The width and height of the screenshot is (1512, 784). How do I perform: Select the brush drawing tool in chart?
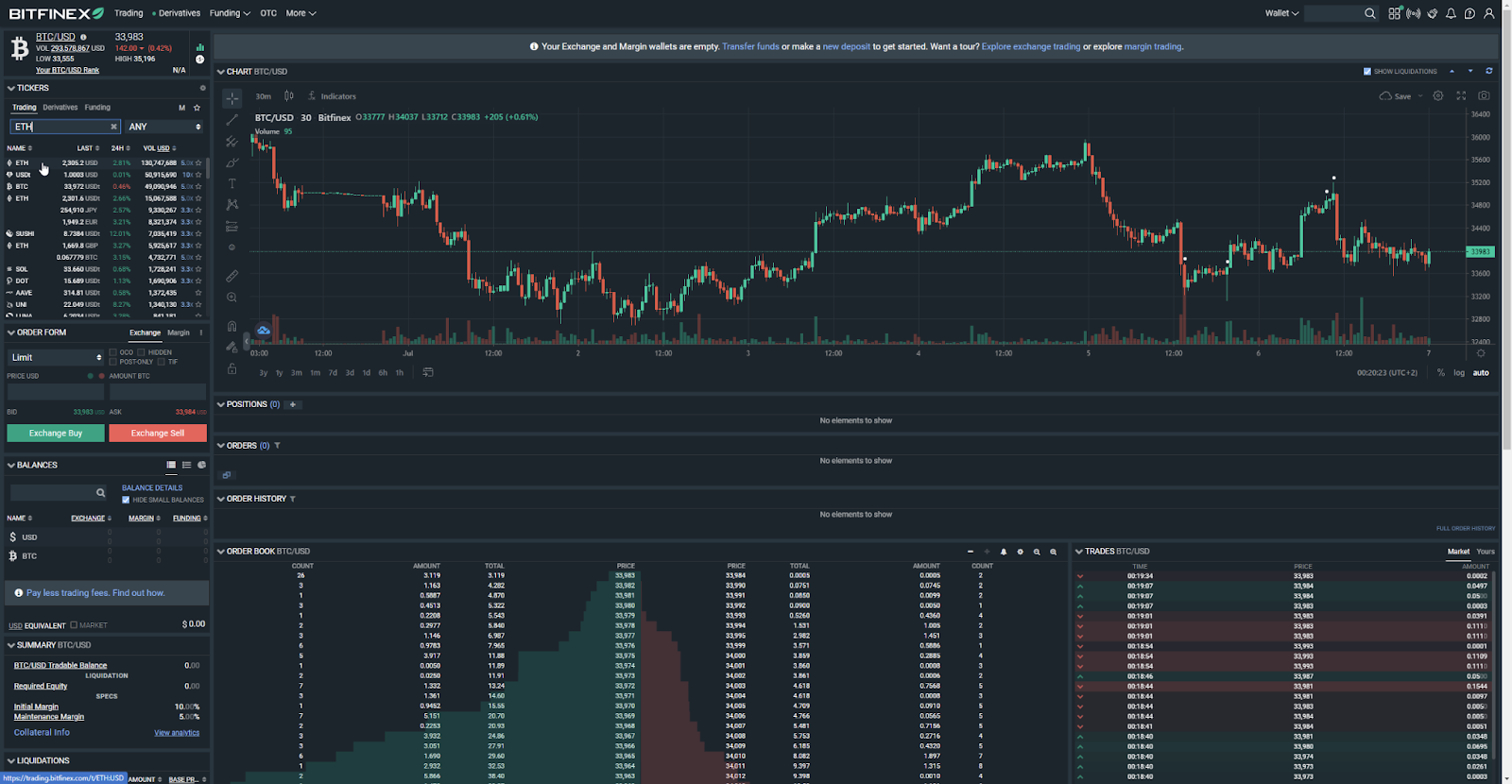coord(232,162)
